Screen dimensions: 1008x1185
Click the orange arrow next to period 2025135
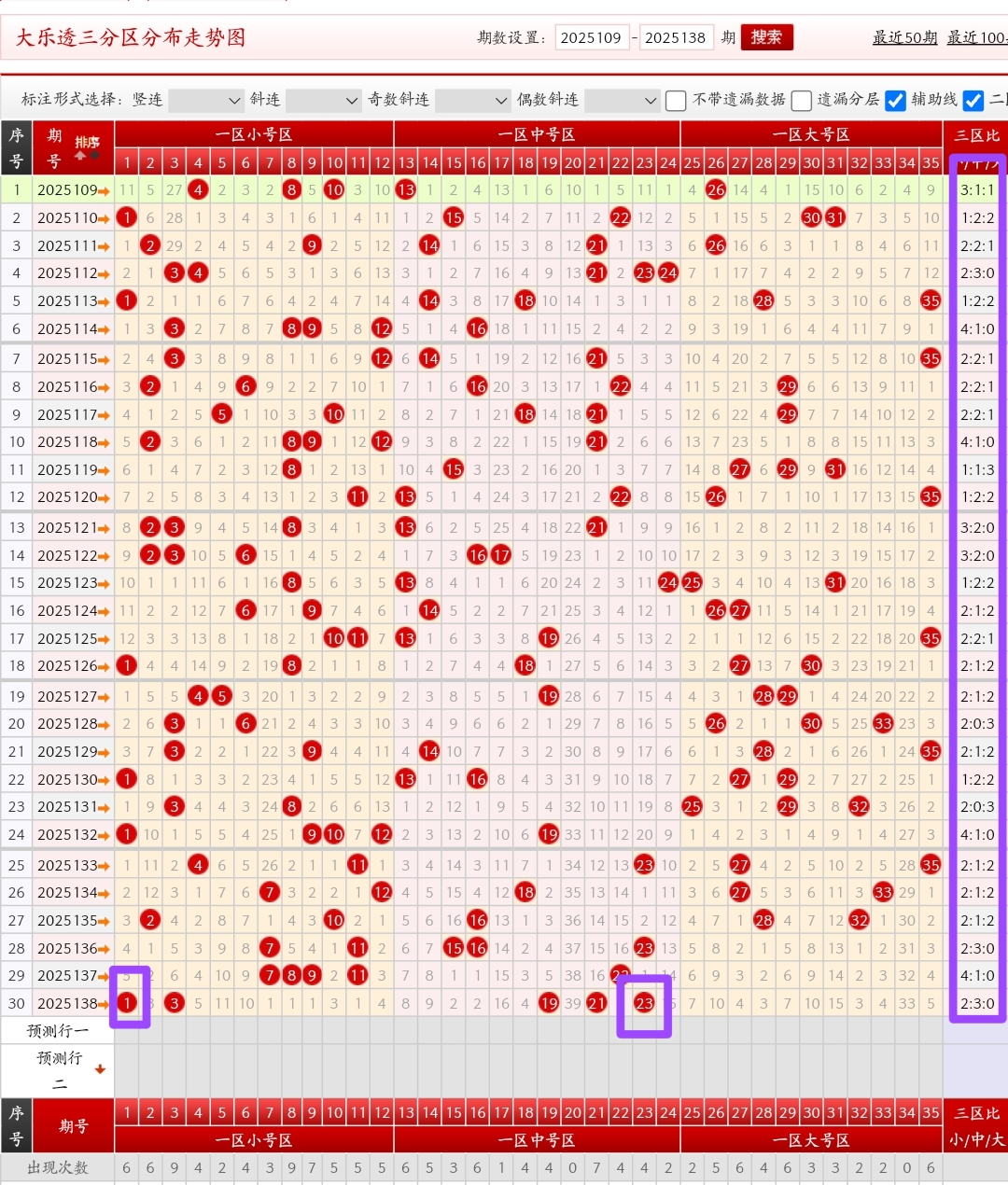coord(105,922)
